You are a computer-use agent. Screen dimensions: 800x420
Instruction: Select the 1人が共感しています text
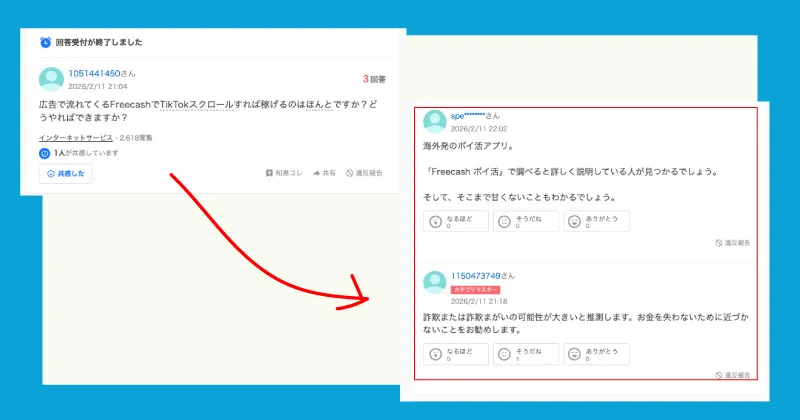[86, 153]
